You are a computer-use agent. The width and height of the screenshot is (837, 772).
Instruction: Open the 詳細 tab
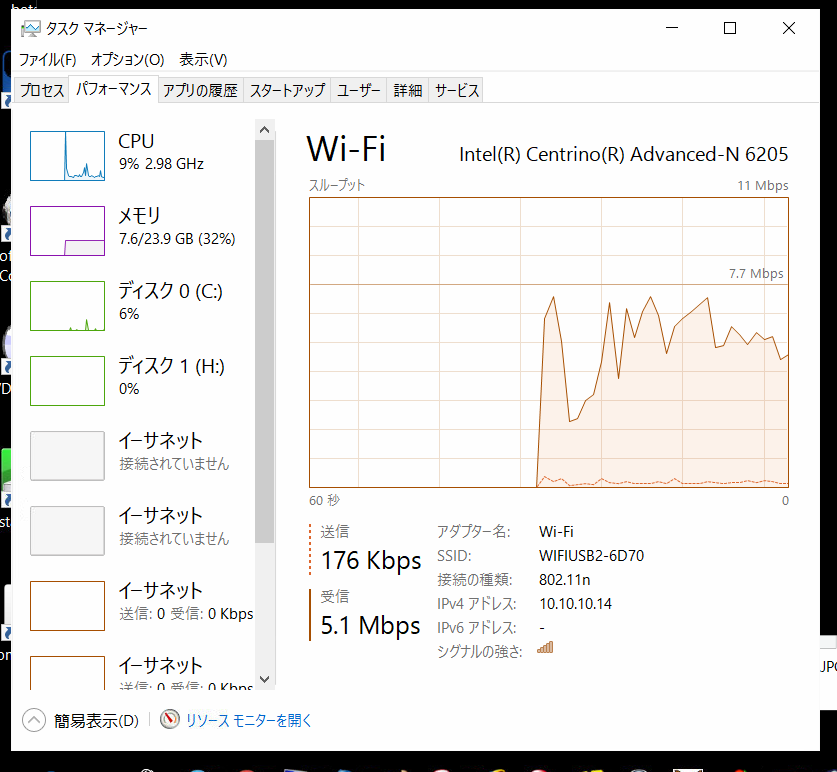[408, 90]
